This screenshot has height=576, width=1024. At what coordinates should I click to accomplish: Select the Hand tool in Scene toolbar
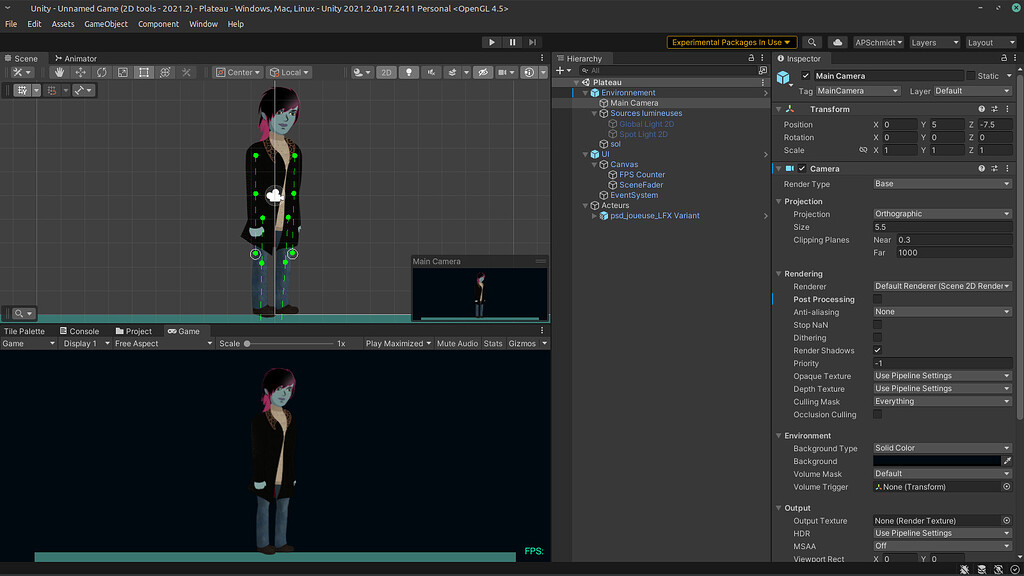[x=60, y=72]
